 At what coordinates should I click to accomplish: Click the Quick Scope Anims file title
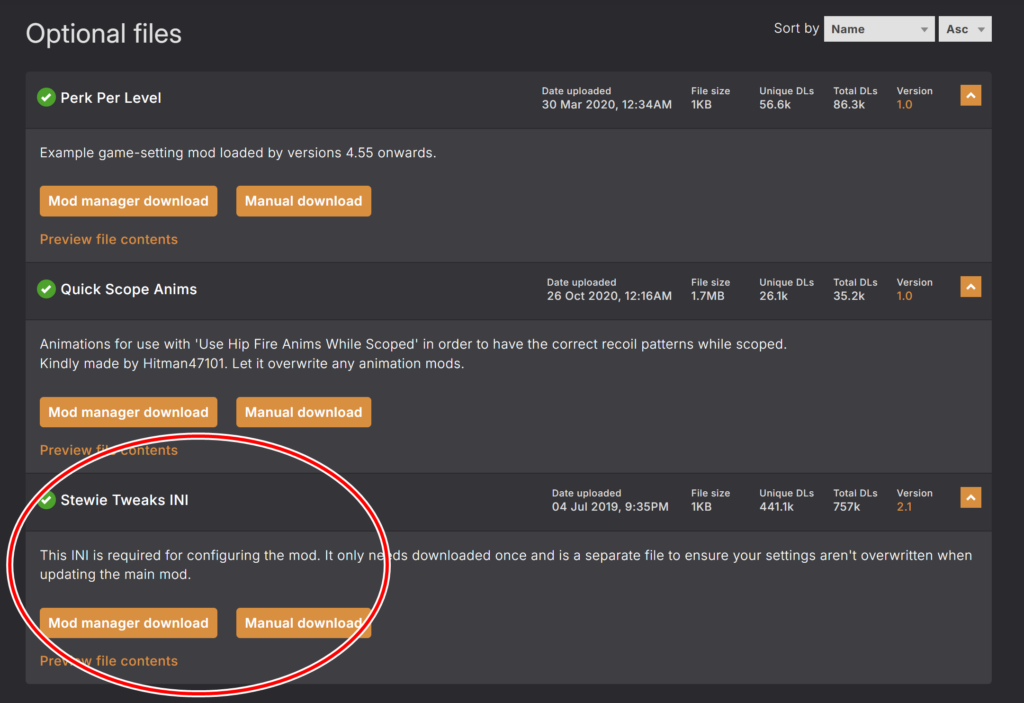tap(129, 289)
